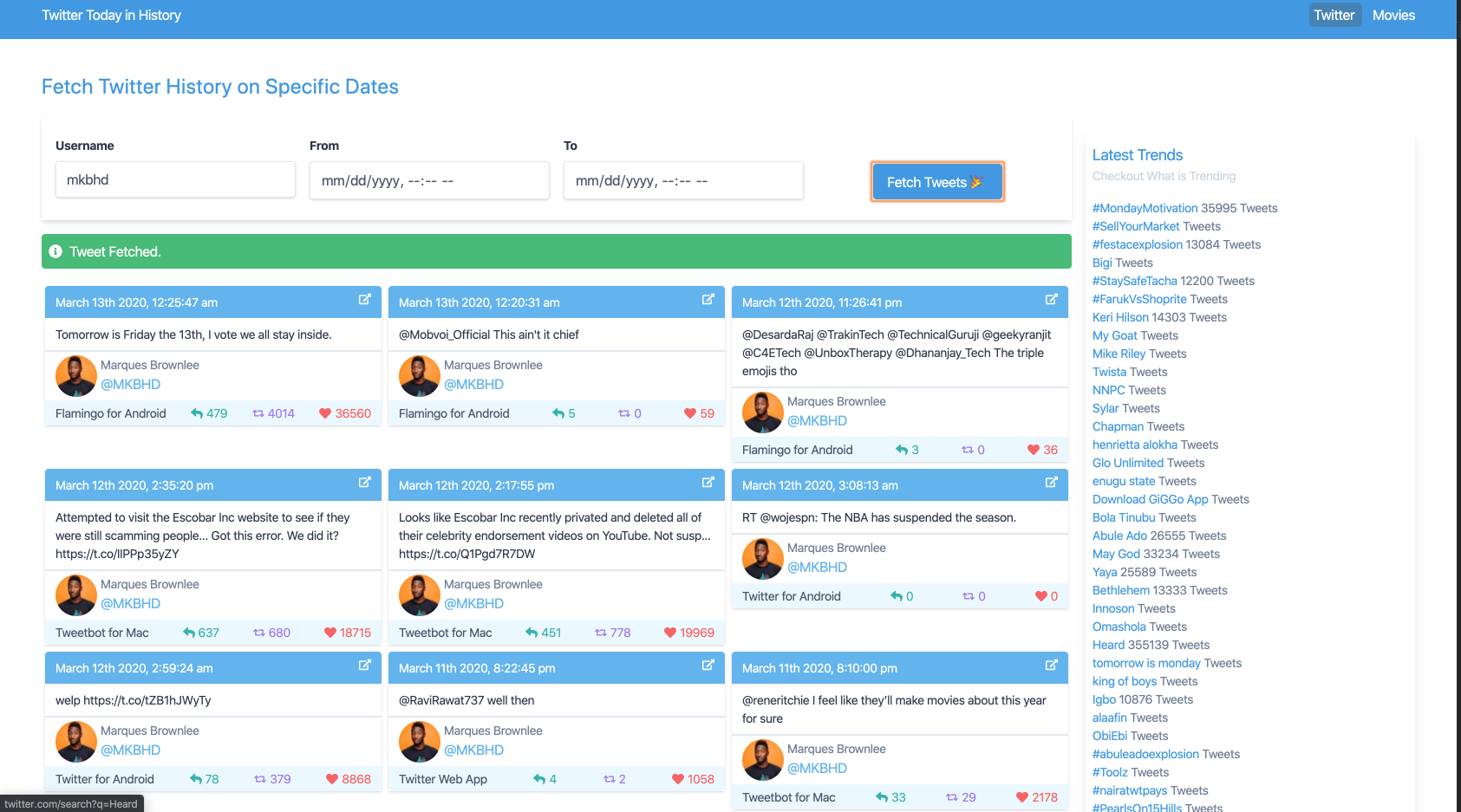Screen dimensions: 1461x812
Task: Click @MKBHD handle on NBA suspended tweet
Action: pyautogui.click(x=817, y=567)
